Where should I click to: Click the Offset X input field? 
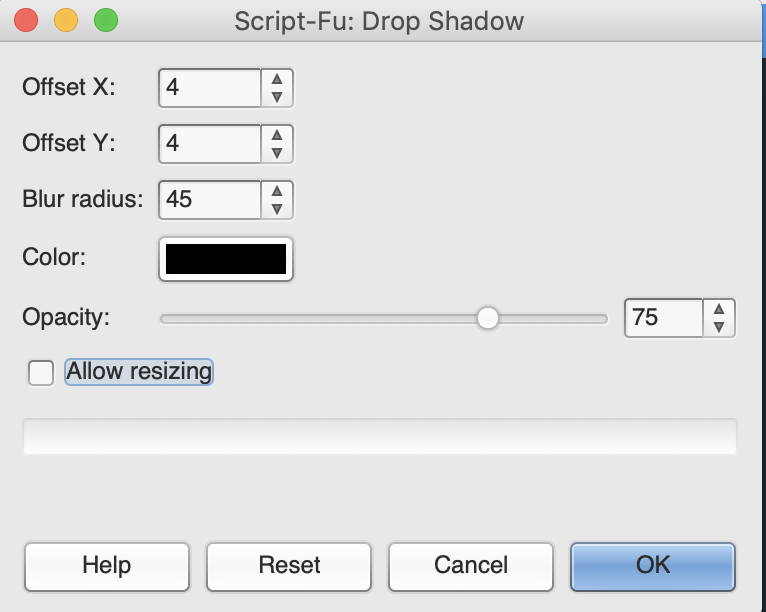click(x=210, y=88)
